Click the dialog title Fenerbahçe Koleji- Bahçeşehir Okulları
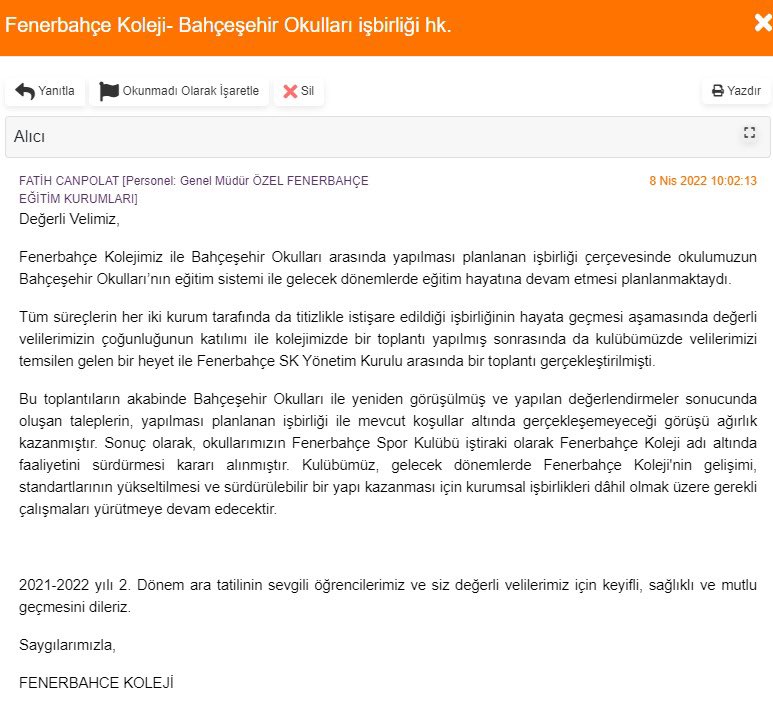 (228, 26)
